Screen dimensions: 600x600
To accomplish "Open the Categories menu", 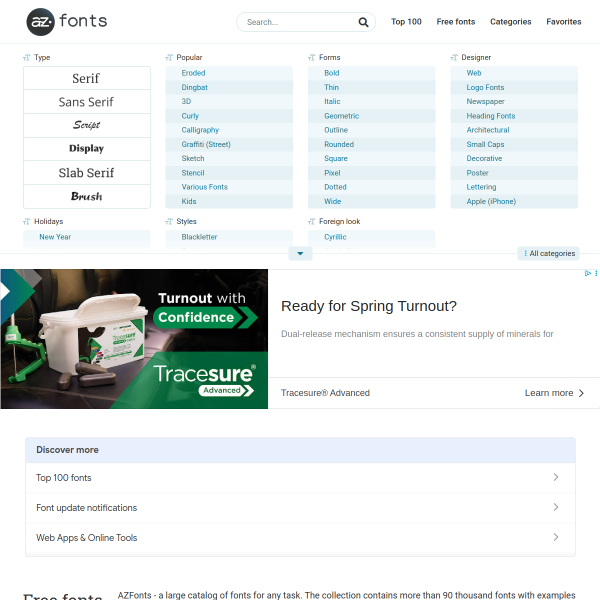I will click(x=510, y=22).
